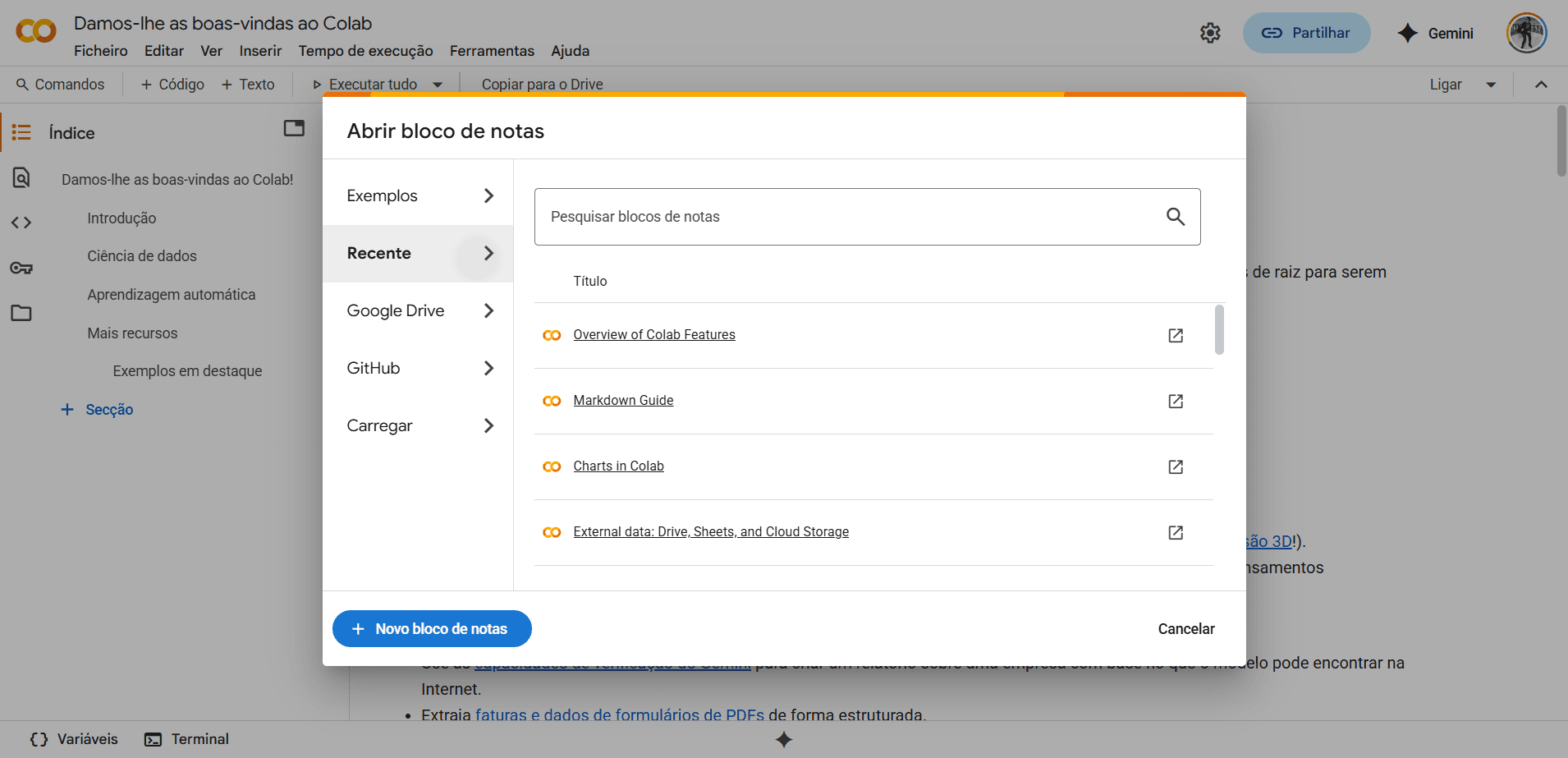Click Colab icon beside Overview of Colab Features
1568x758 pixels.
552,335
